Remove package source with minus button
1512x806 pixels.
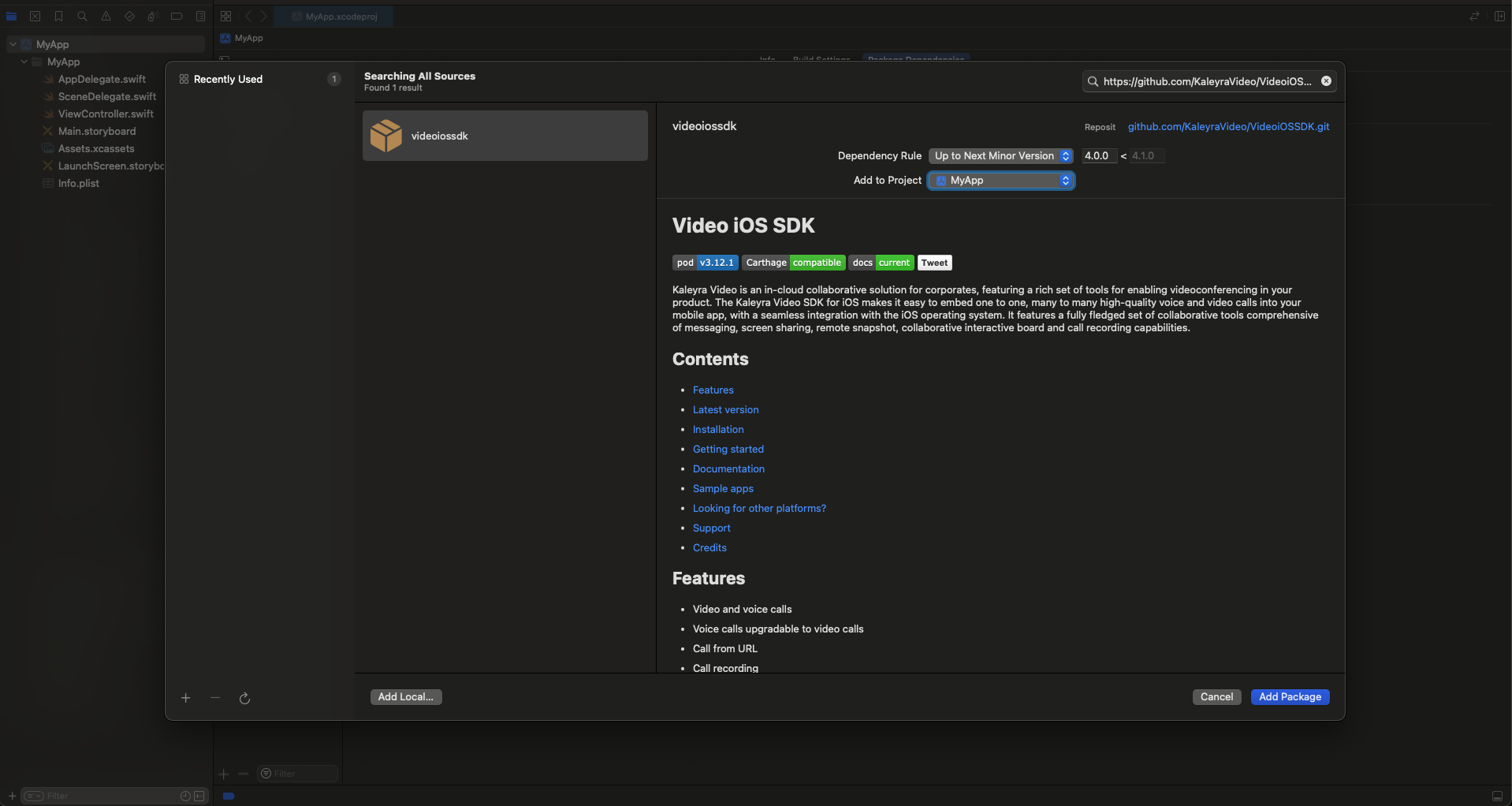point(215,698)
